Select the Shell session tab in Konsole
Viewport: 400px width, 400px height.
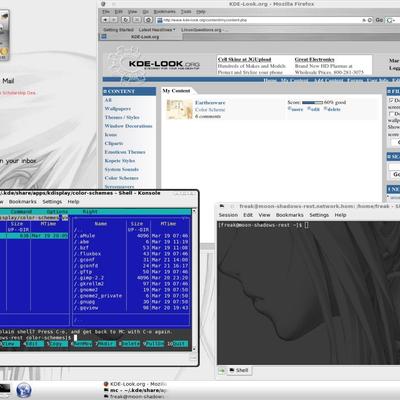point(239,370)
